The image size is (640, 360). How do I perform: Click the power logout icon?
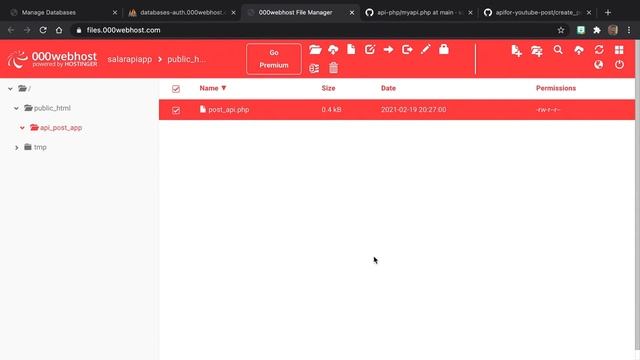click(x=619, y=64)
